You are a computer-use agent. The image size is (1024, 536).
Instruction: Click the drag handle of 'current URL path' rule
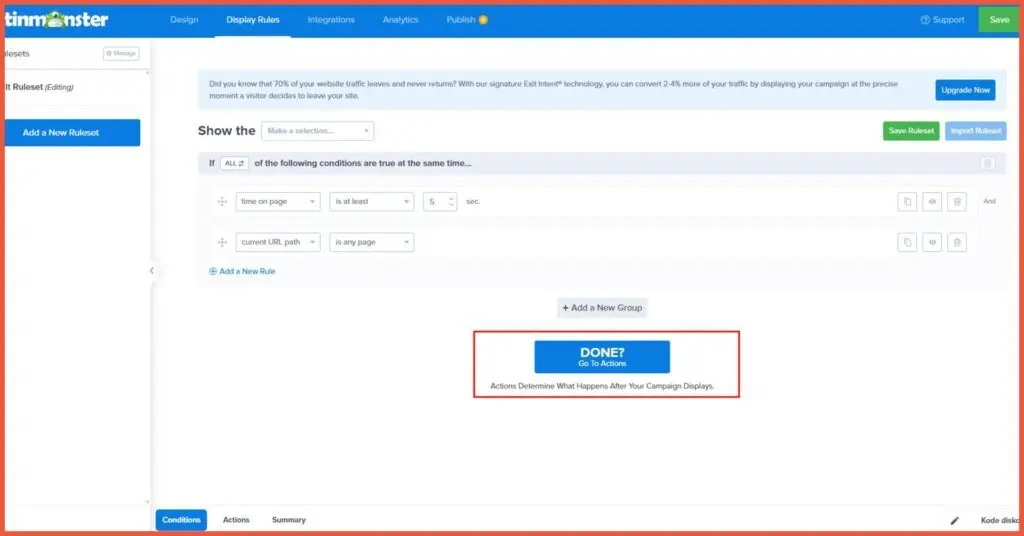pyautogui.click(x=222, y=242)
